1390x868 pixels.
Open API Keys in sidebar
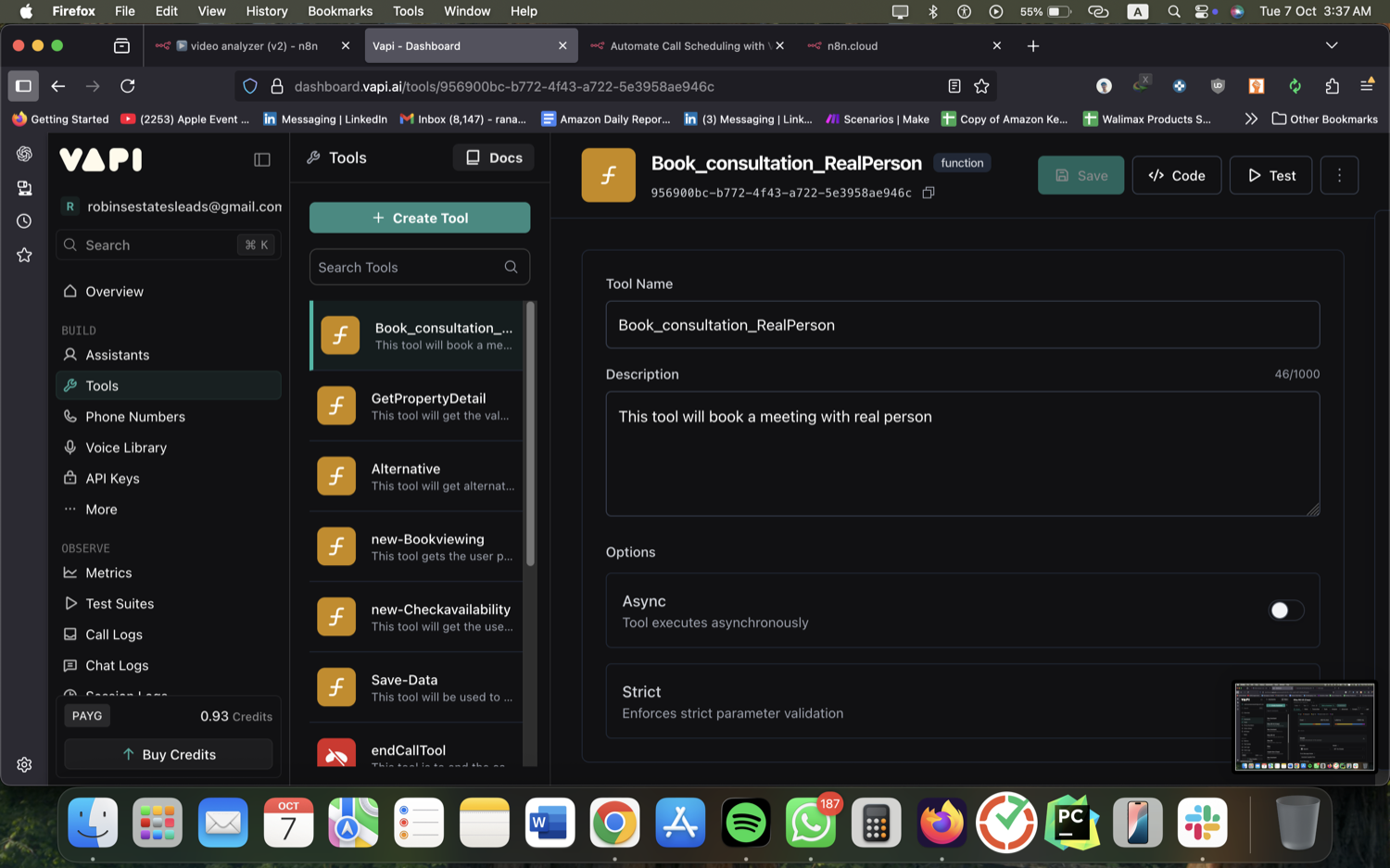[x=169, y=478]
